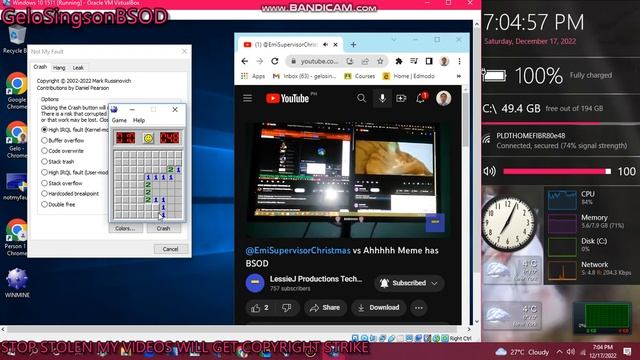This screenshot has height=360, width=640.
Task: Click Colors button in Not My Fault
Action: click(125, 229)
